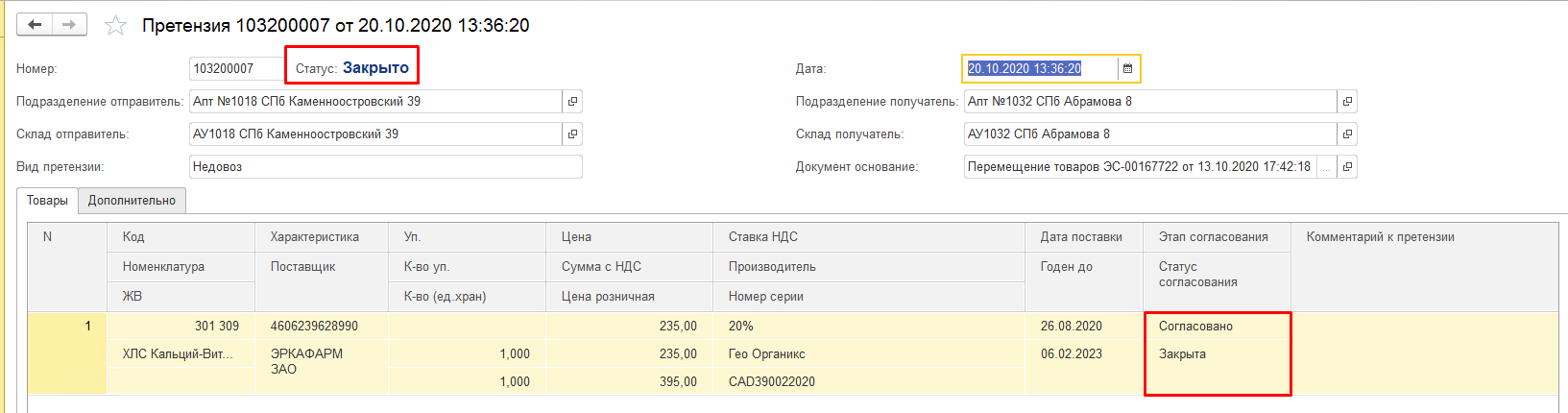This screenshot has height=413, width=1568.
Task: Click the back navigation arrow
Action: tap(35, 25)
